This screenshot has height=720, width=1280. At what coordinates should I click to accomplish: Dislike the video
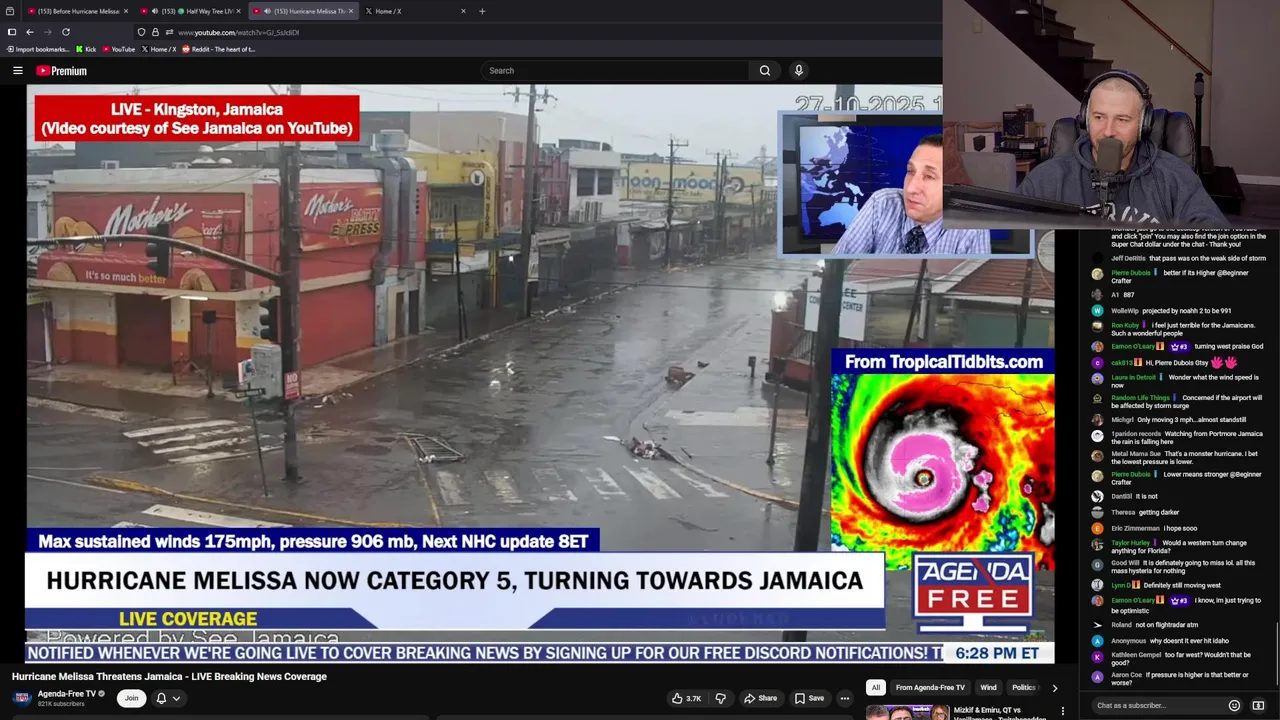720,698
